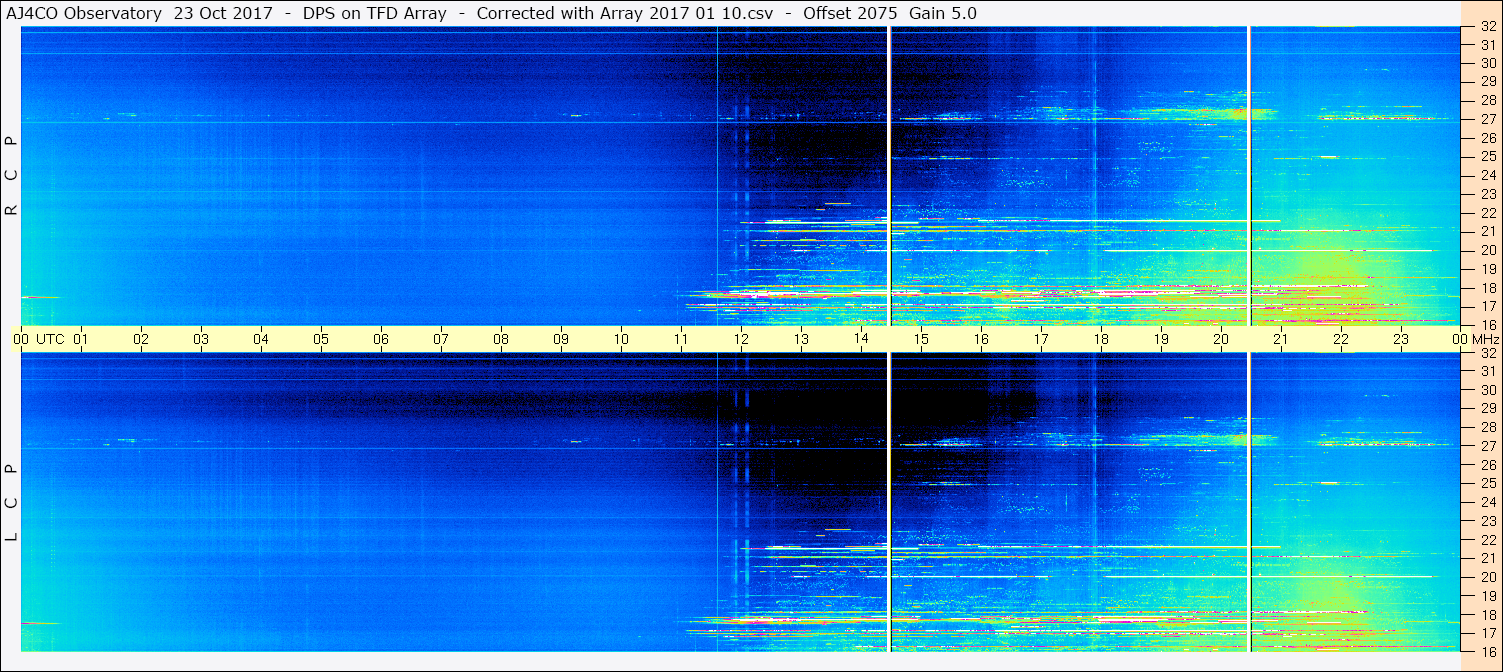
Task: Click the "MHz" frequency axis label
Action: point(1487,339)
